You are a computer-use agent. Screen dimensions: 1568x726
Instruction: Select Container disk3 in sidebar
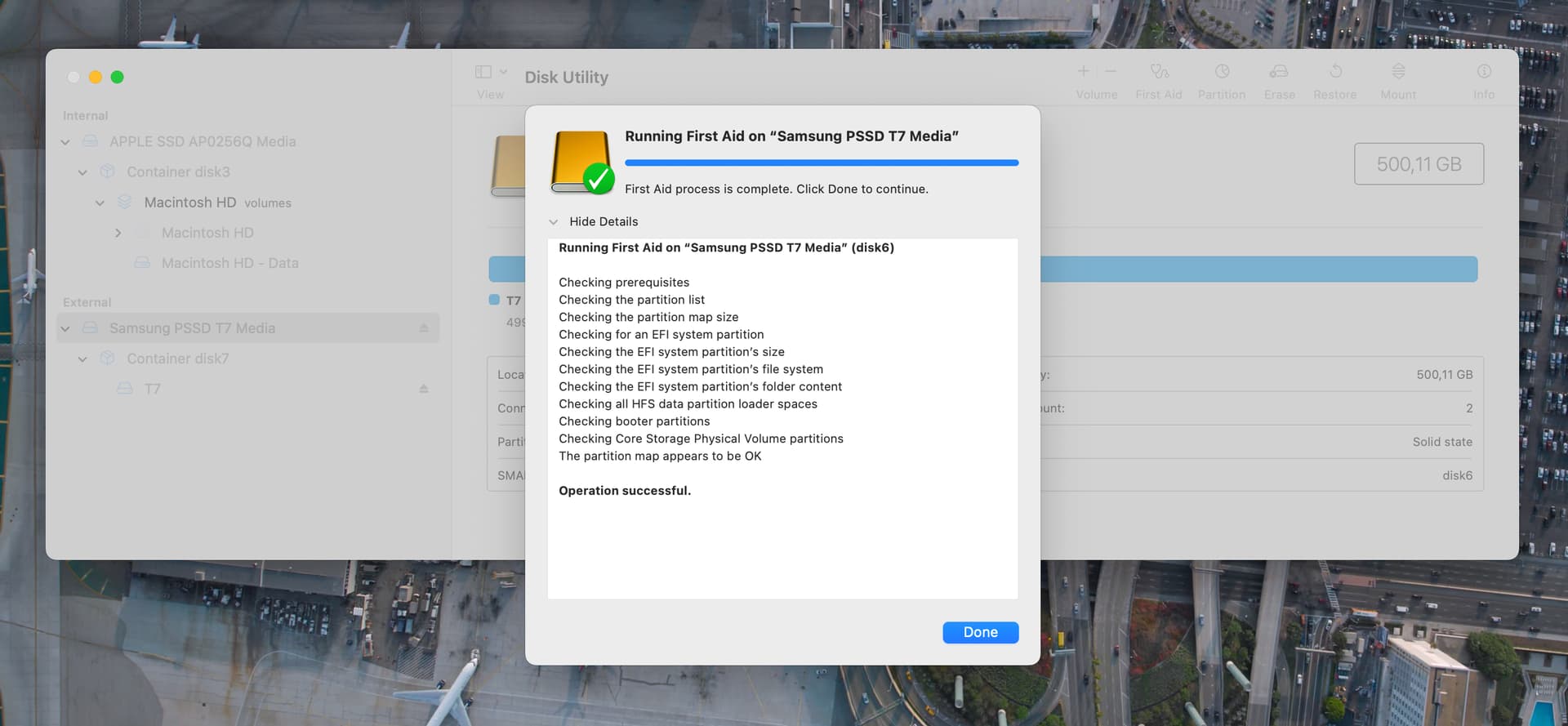(178, 172)
